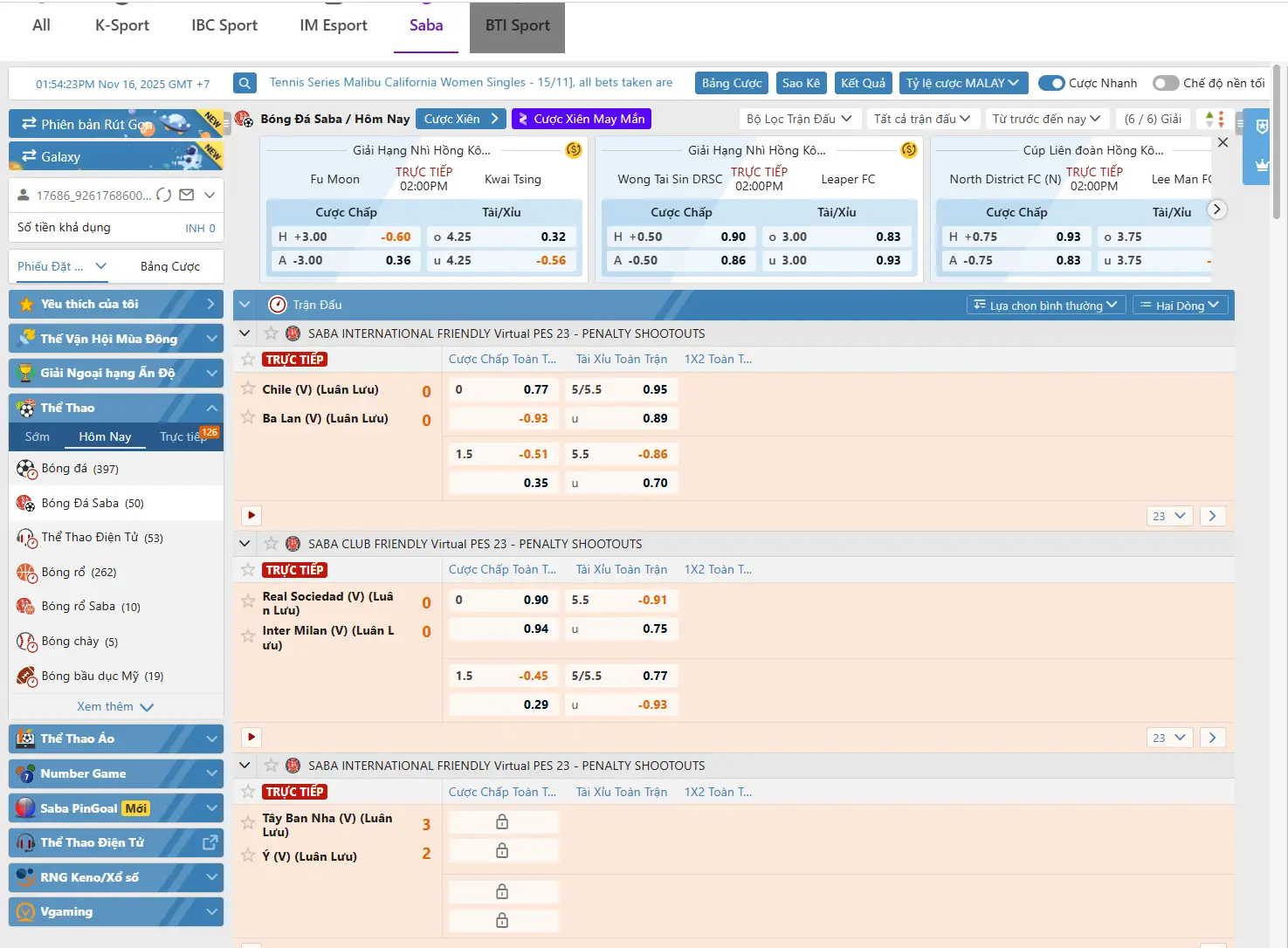
Task: Click the play stream icon under Chile match
Action: tap(251, 515)
